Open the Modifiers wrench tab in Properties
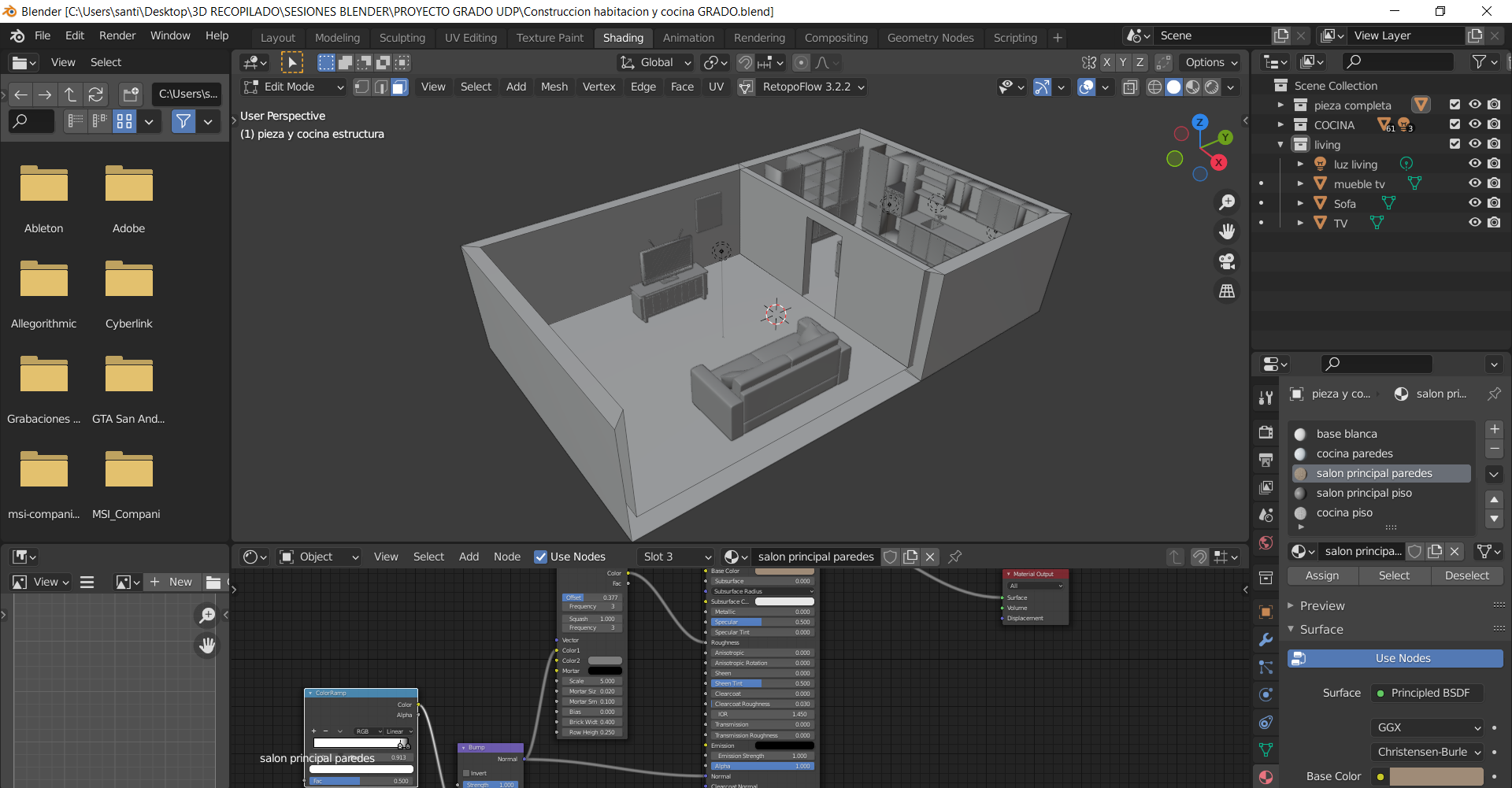The image size is (1512, 788). [x=1266, y=640]
